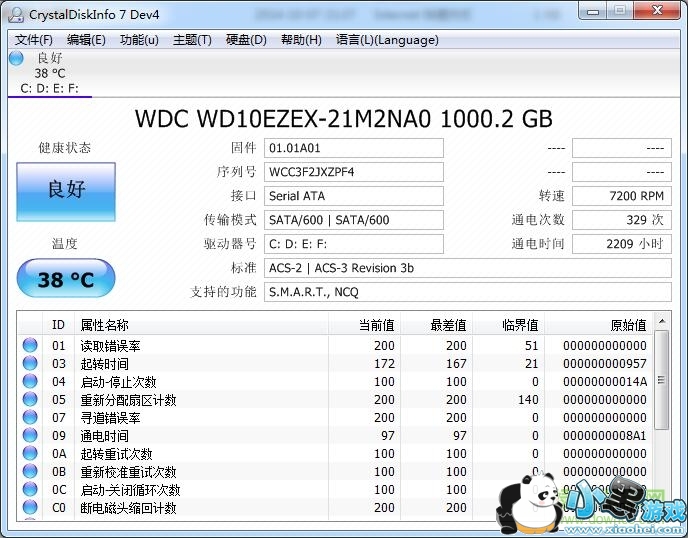The width and height of the screenshot is (688, 538).
Task: Click the 接口 field Serial ATA
Action: coord(354,196)
